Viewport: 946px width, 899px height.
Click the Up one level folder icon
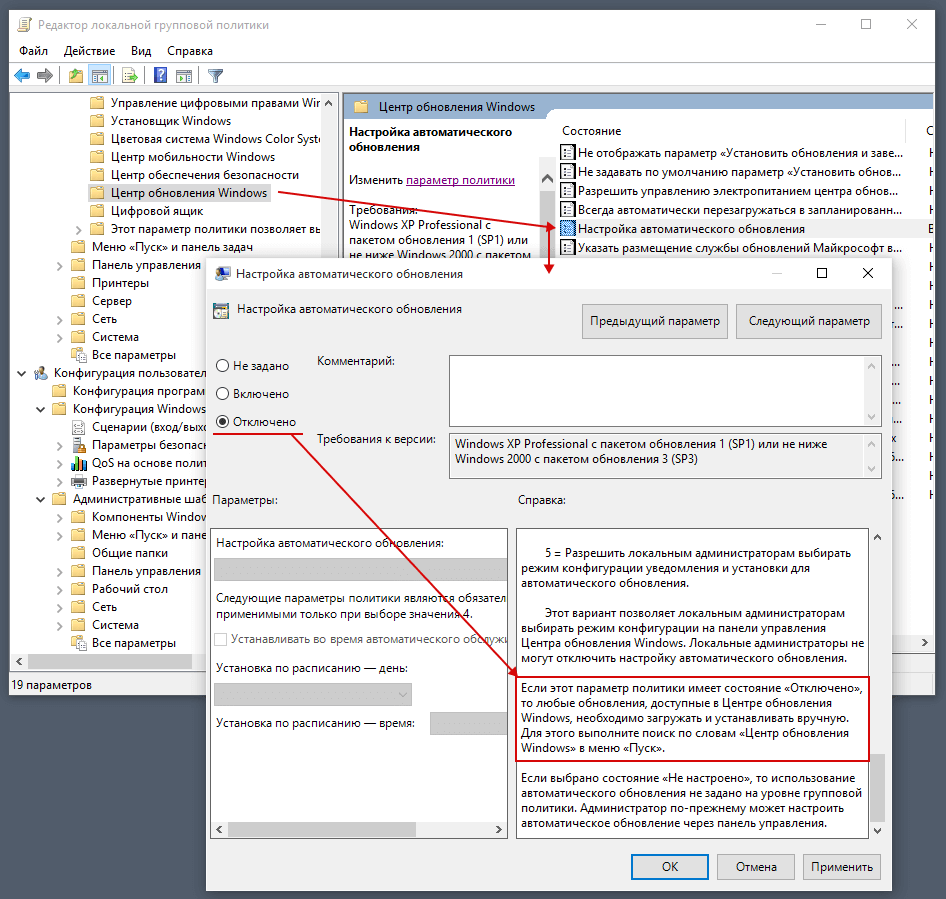point(76,75)
